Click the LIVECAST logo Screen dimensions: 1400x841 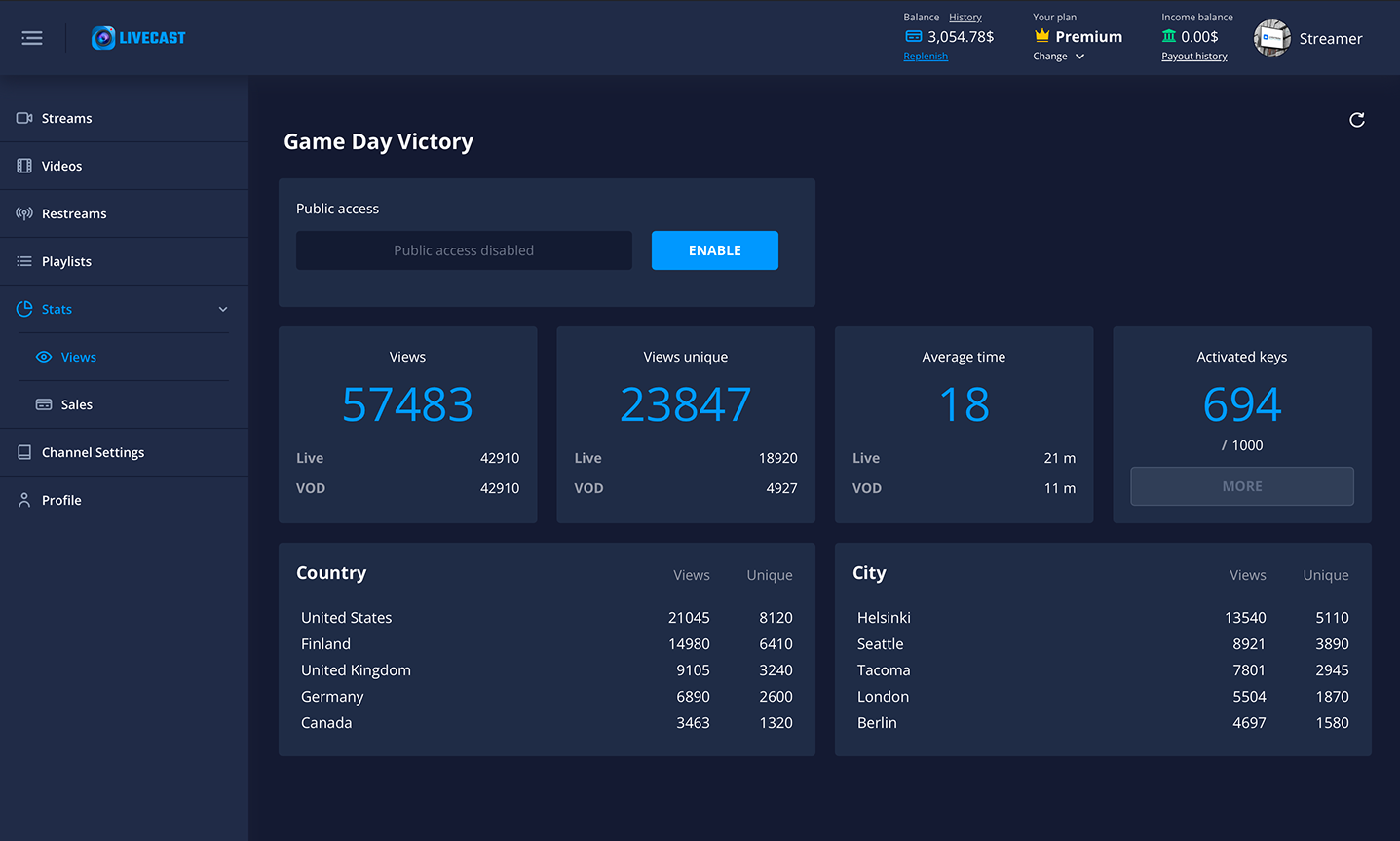137,37
